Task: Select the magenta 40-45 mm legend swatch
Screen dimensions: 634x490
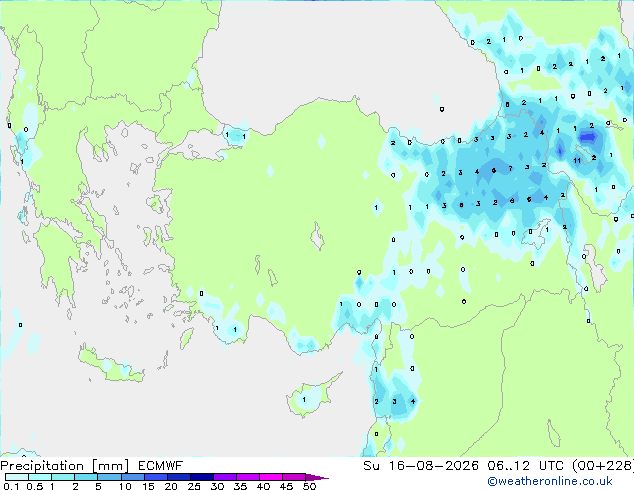Action: coord(271,477)
